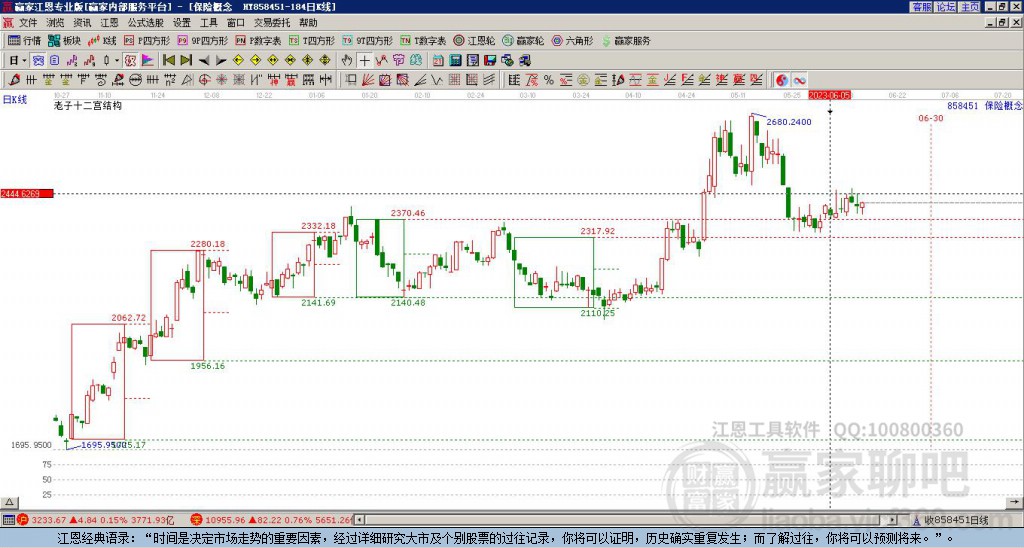Jump to first bar icon
This screenshot has height=548, width=1024.
click(x=168, y=61)
